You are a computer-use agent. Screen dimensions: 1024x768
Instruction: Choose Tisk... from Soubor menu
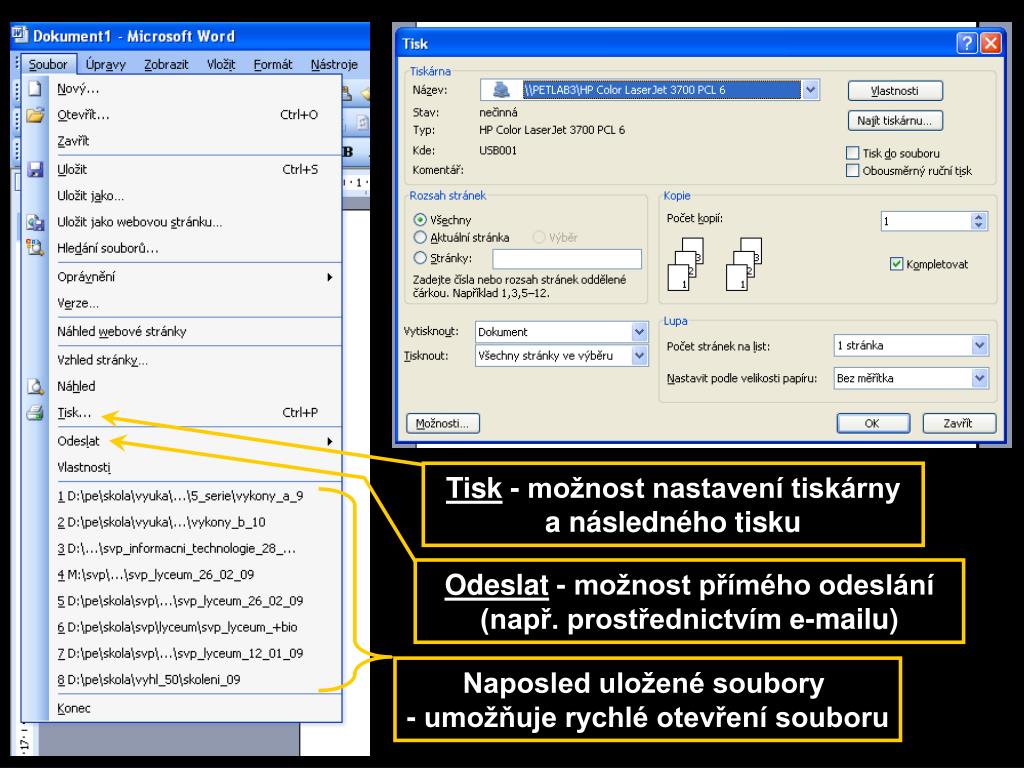tap(183, 413)
